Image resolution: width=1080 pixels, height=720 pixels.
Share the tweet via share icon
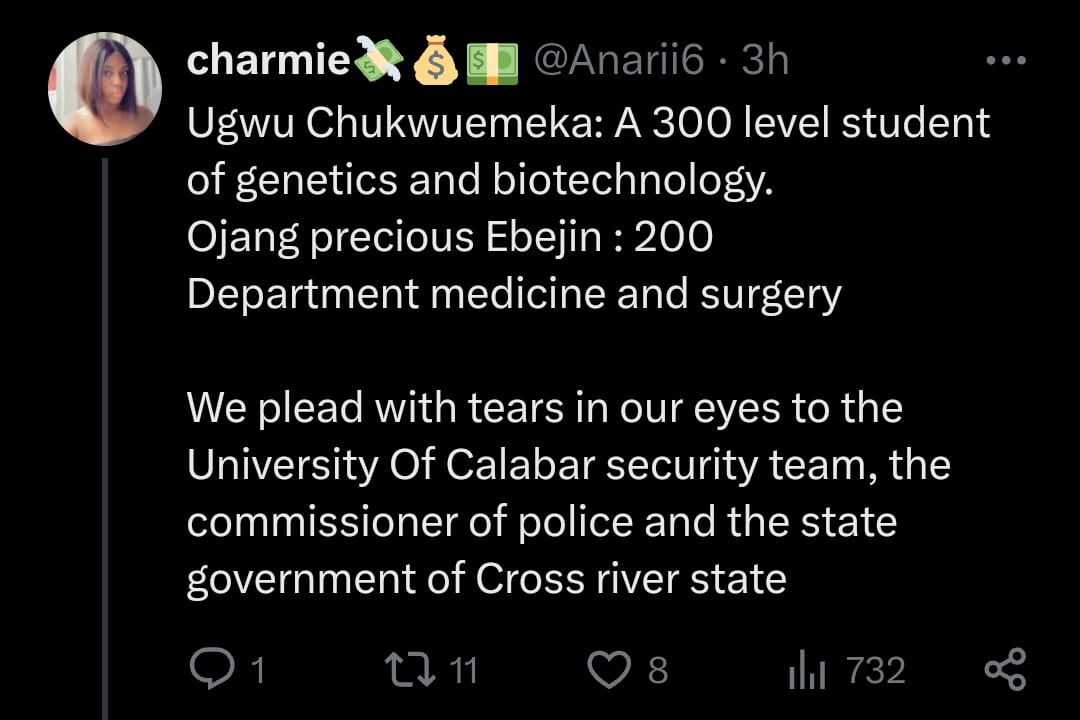coord(1005,669)
